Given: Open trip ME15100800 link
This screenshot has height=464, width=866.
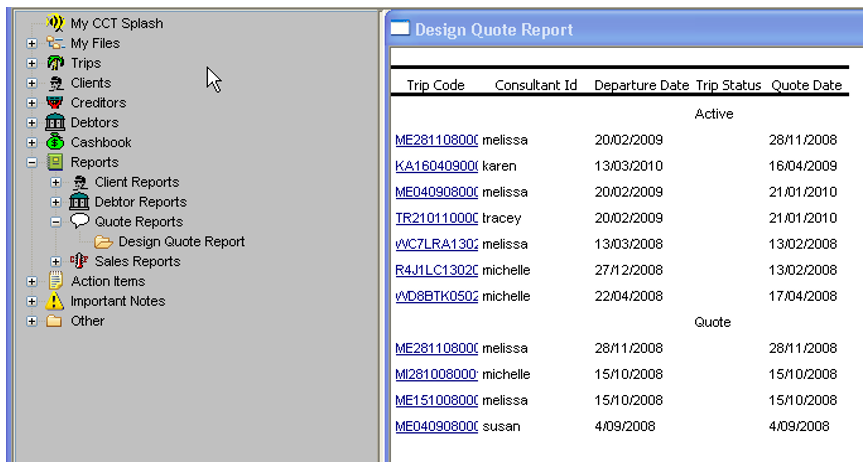Looking at the screenshot, I should click(x=436, y=400).
